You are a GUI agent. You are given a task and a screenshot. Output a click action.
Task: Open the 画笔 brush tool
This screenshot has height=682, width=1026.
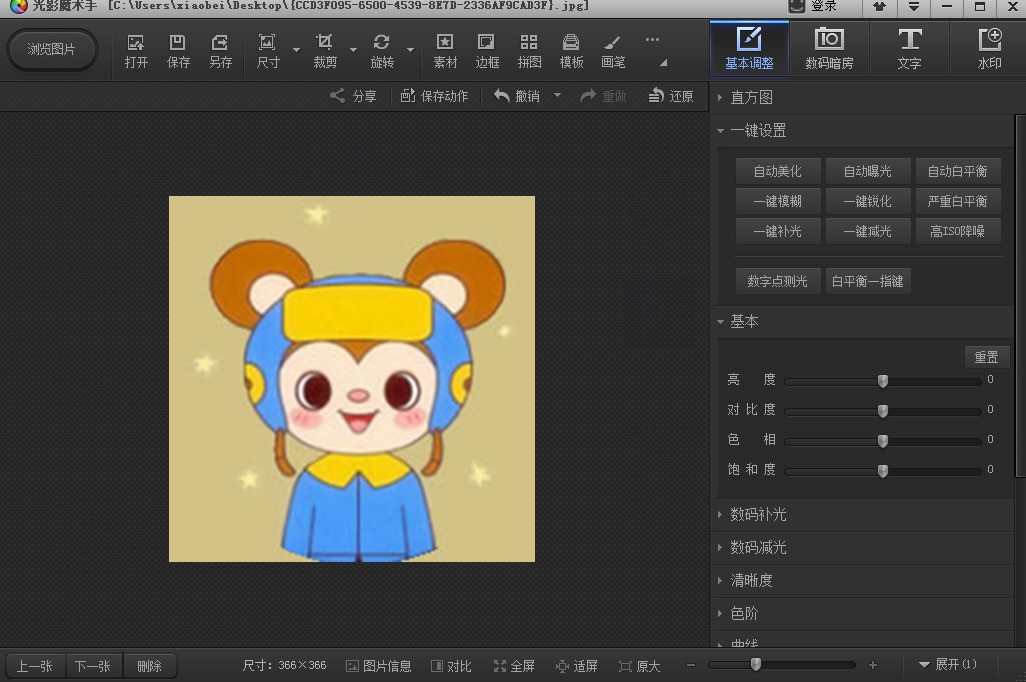pos(612,50)
